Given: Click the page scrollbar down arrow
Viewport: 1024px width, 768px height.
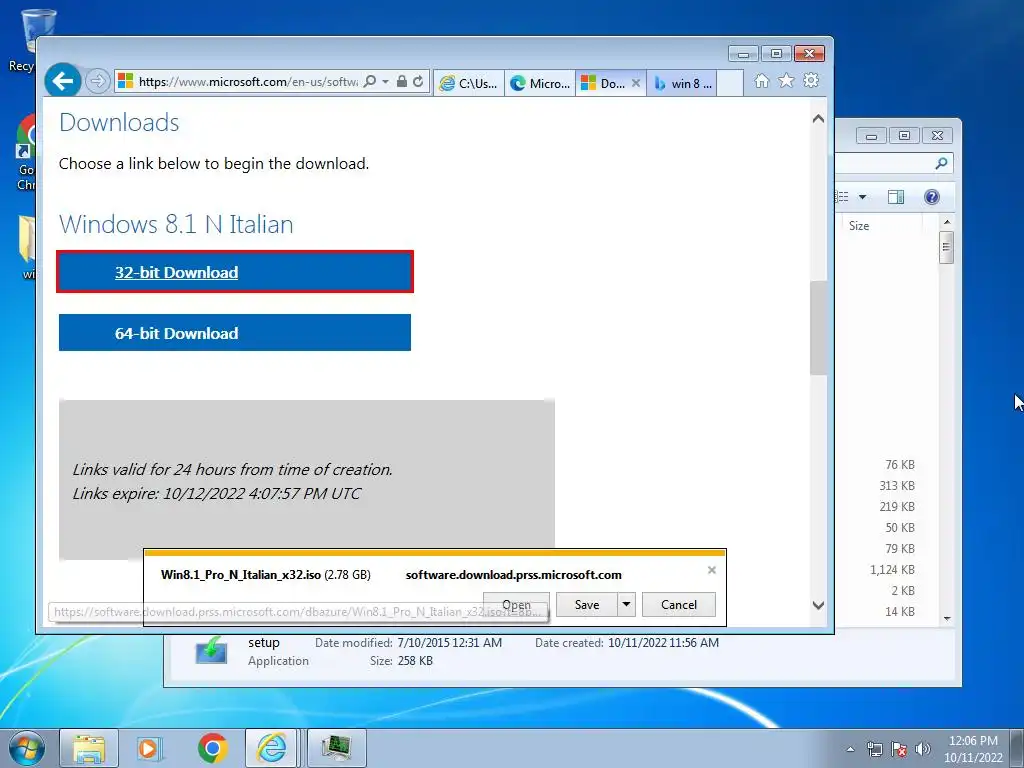Looking at the screenshot, I should pos(818,605).
